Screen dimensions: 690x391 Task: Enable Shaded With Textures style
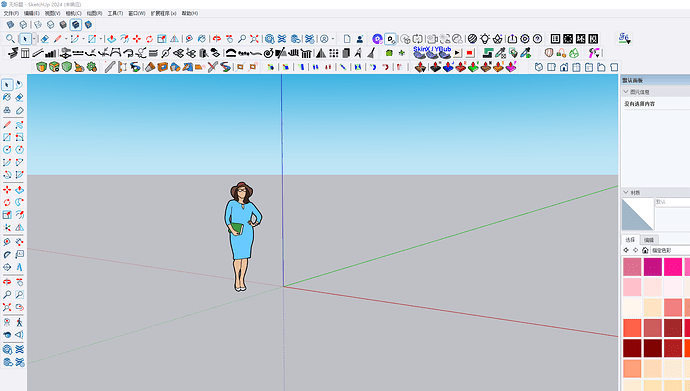[76, 25]
